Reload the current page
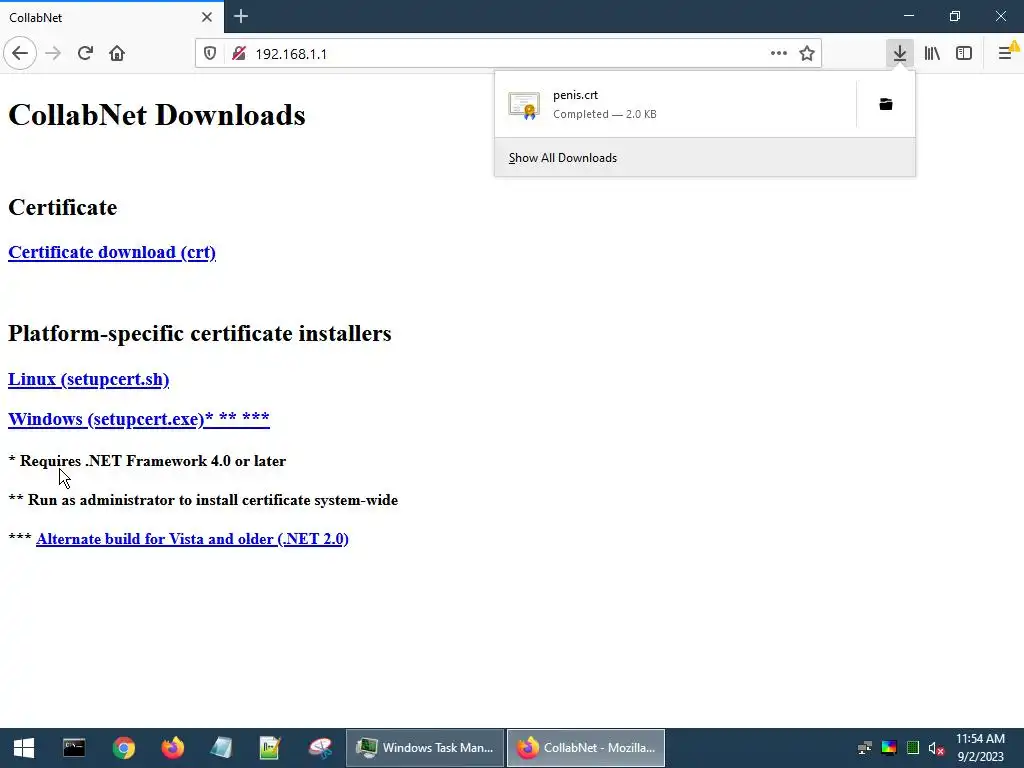The image size is (1024, 768). (x=85, y=54)
